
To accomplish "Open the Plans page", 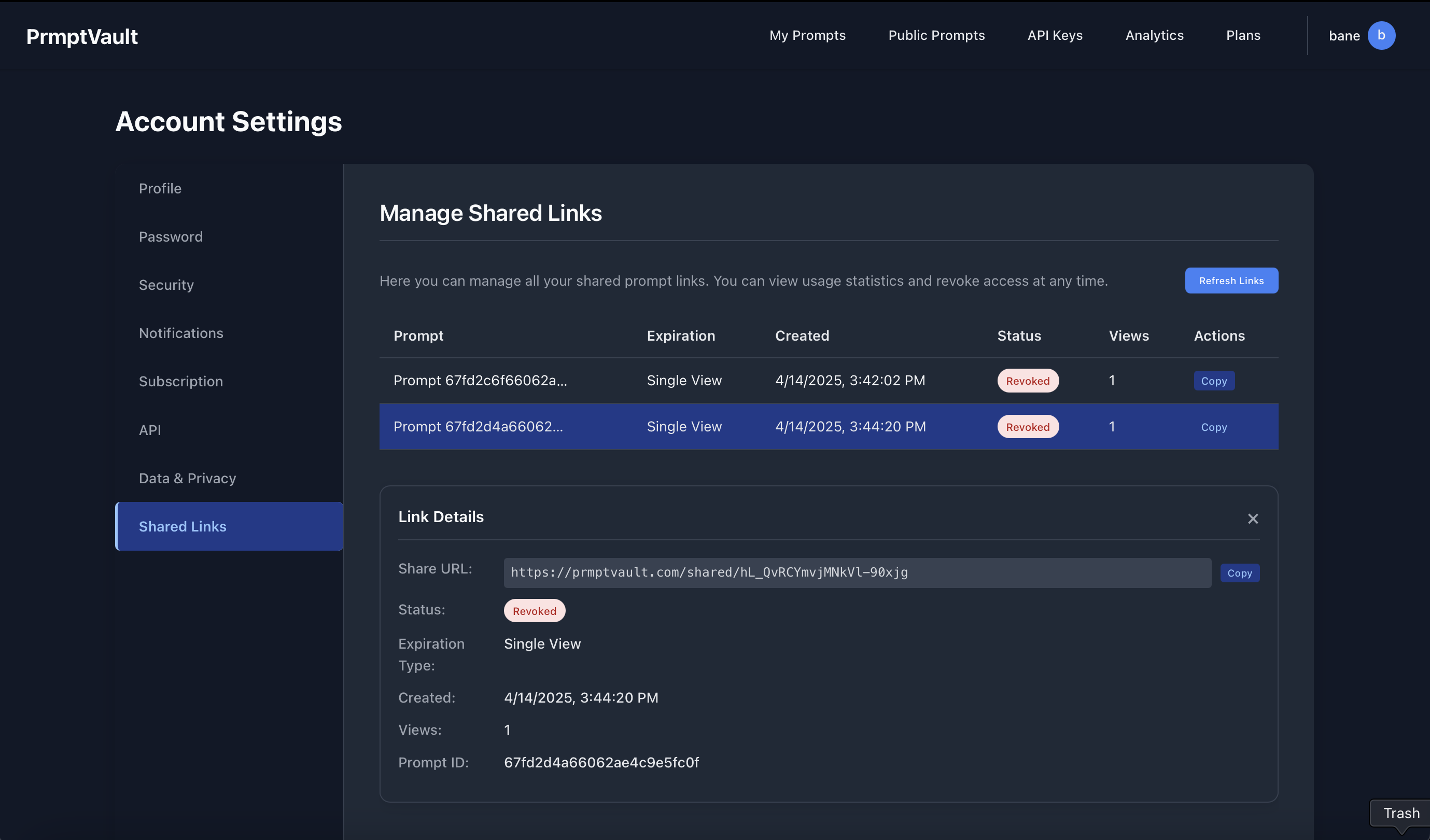I will [1243, 35].
